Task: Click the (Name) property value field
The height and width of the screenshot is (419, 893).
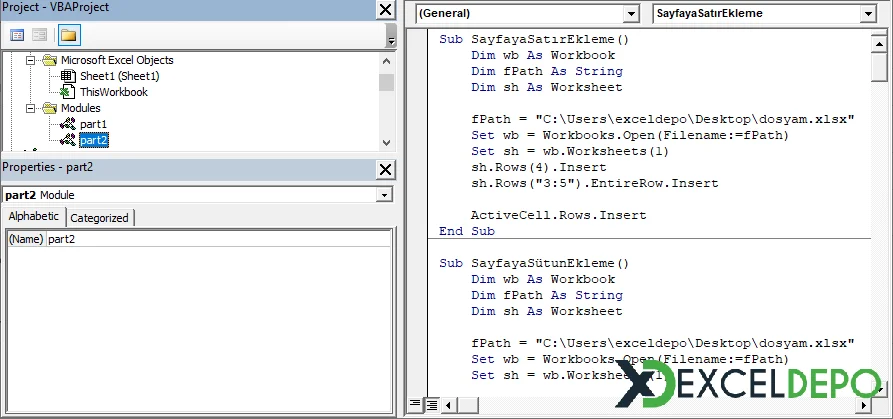Action: point(217,240)
